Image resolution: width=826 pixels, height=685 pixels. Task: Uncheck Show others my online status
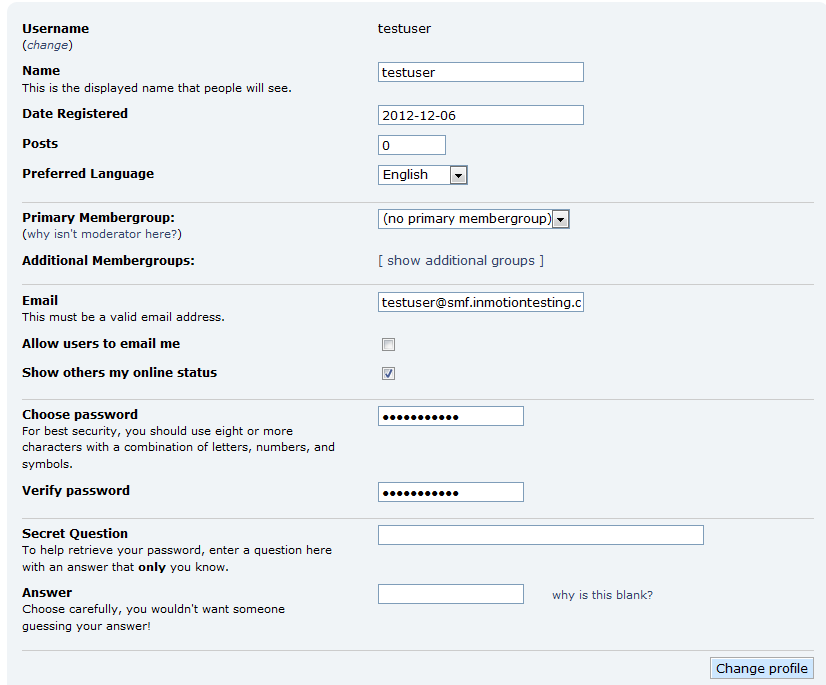click(388, 373)
